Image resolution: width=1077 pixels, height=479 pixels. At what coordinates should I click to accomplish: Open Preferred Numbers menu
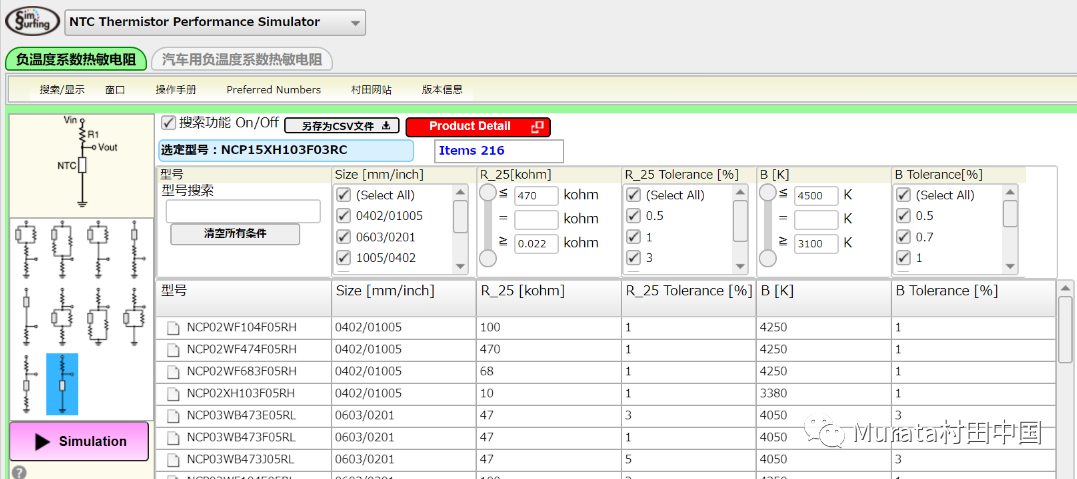[x=273, y=90]
